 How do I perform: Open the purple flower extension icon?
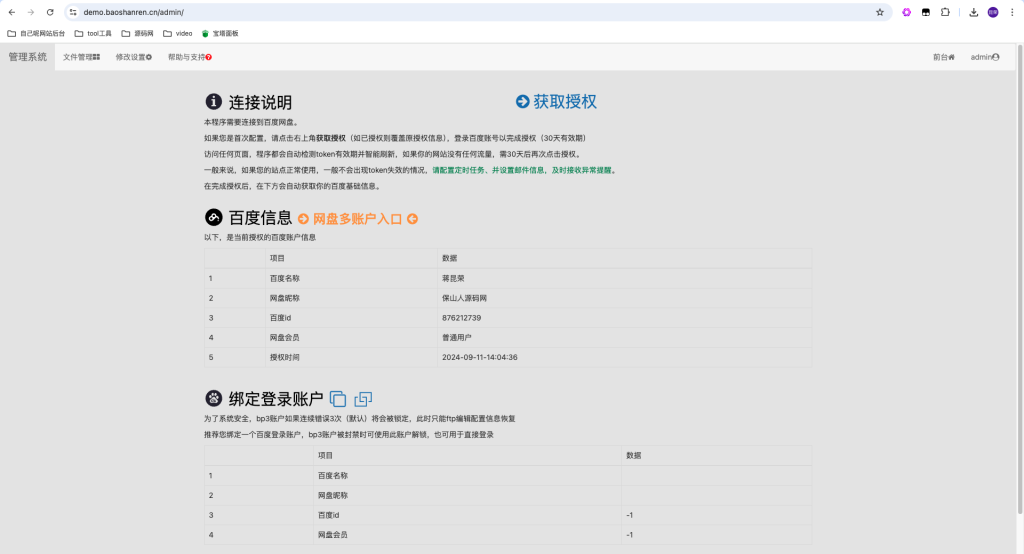coord(906,12)
